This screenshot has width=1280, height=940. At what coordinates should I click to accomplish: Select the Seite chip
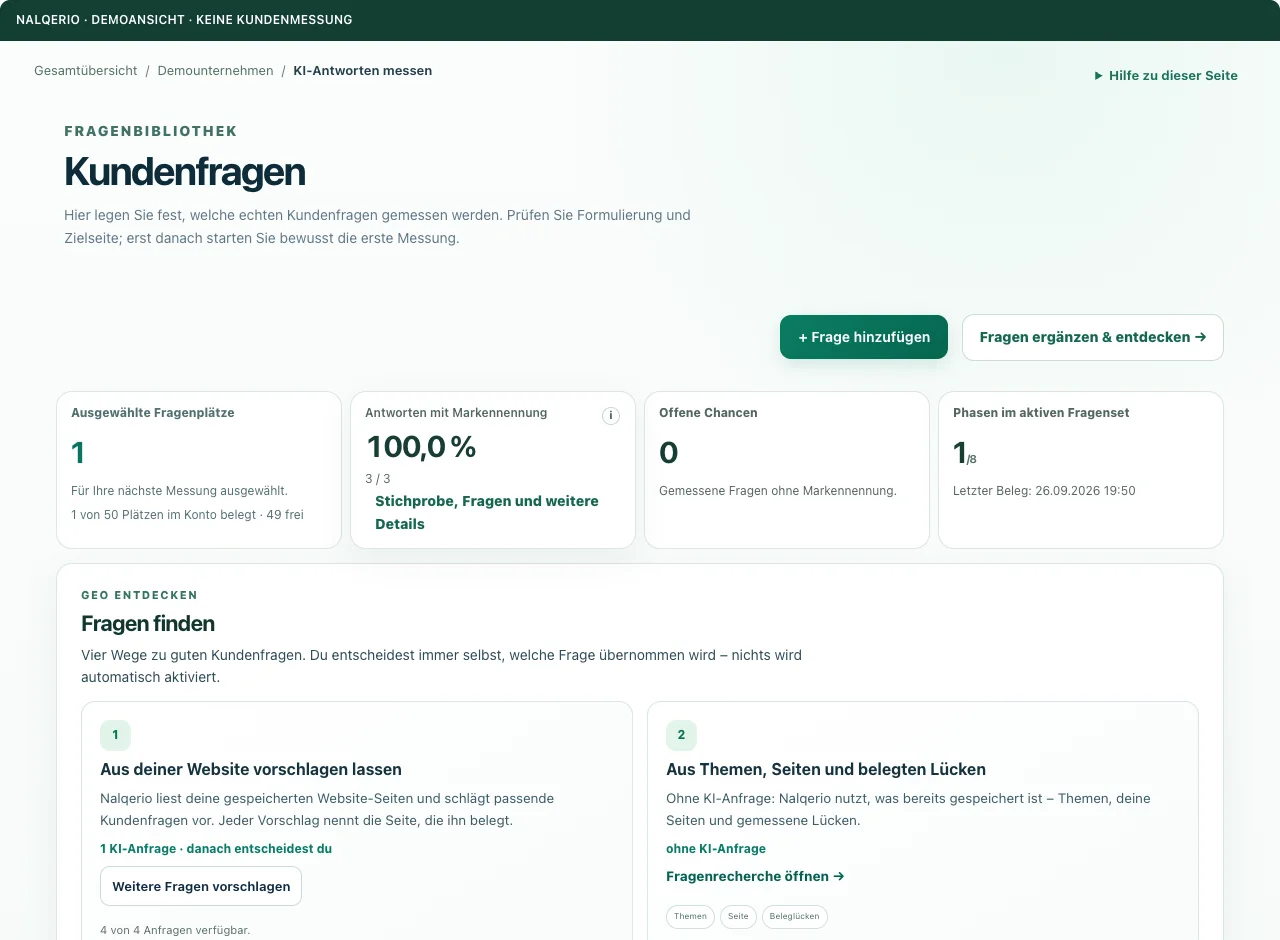point(738,917)
